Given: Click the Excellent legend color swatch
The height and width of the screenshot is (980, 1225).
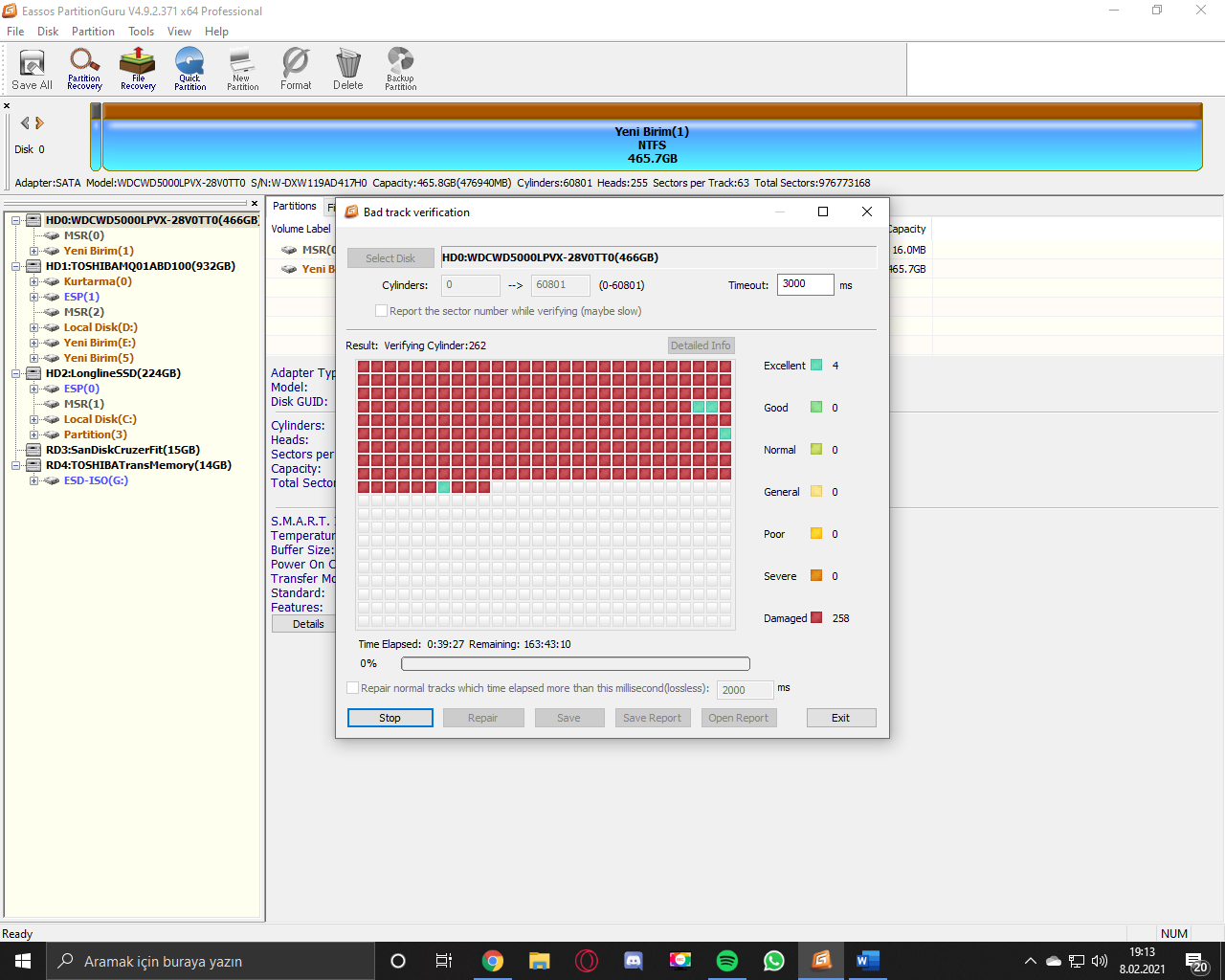Looking at the screenshot, I should click(816, 366).
